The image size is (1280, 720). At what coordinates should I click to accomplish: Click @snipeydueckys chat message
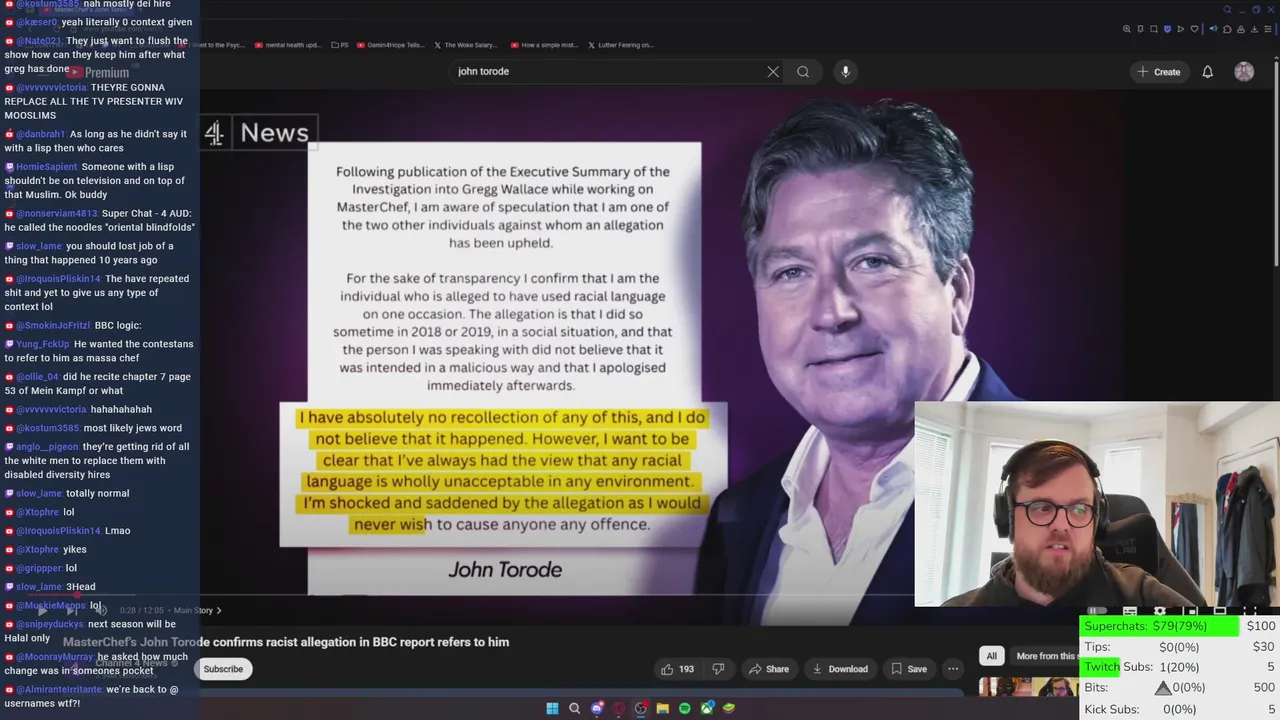click(96, 631)
